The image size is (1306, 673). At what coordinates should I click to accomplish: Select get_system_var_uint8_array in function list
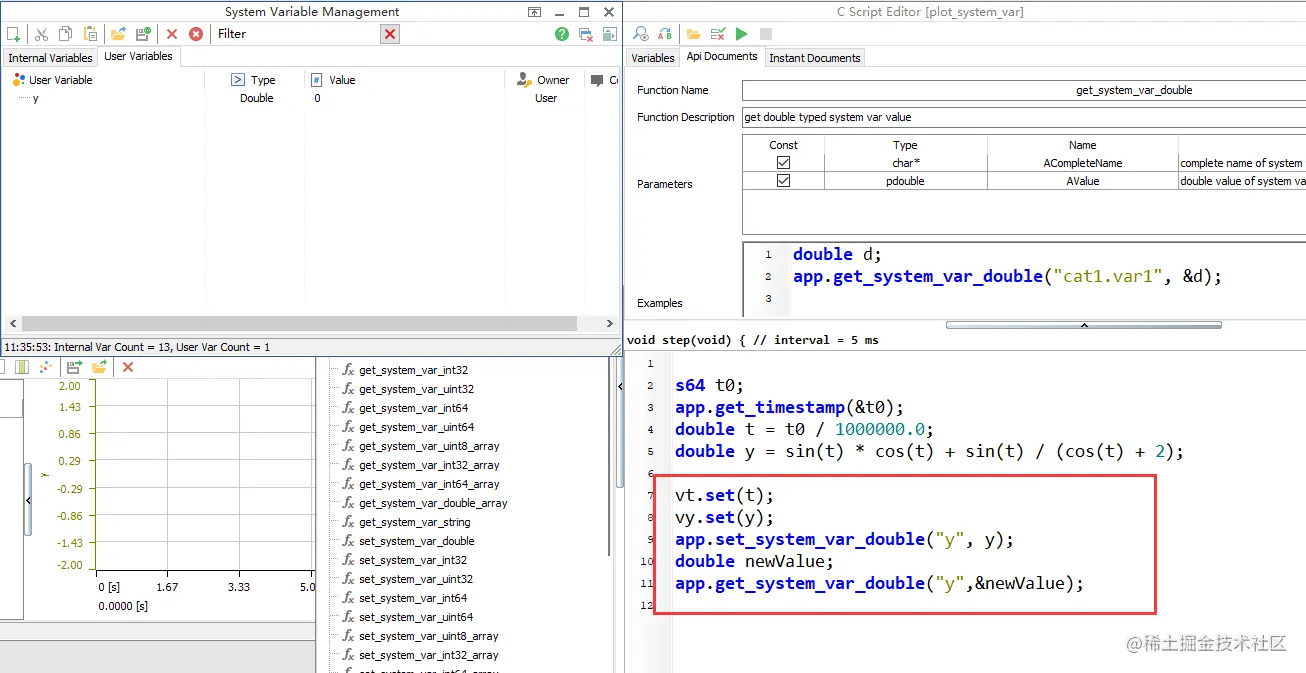click(x=429, y=446)
